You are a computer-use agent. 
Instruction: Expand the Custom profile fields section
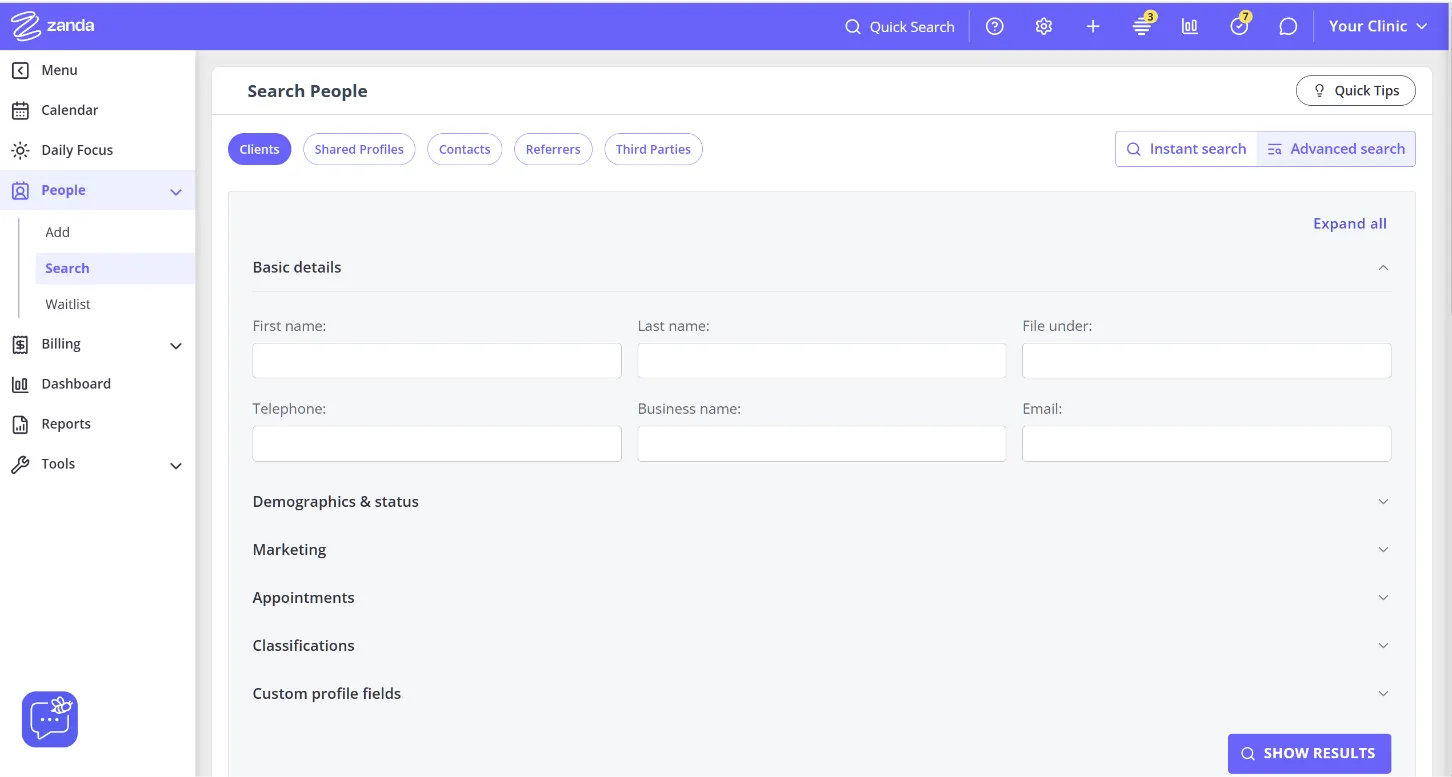coord(1383,693)
